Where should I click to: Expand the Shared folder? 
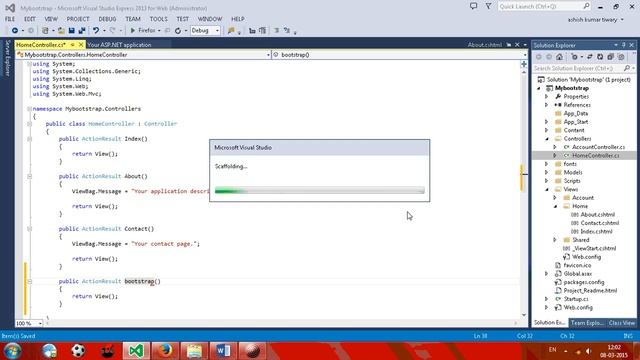[x=555, y=240]
